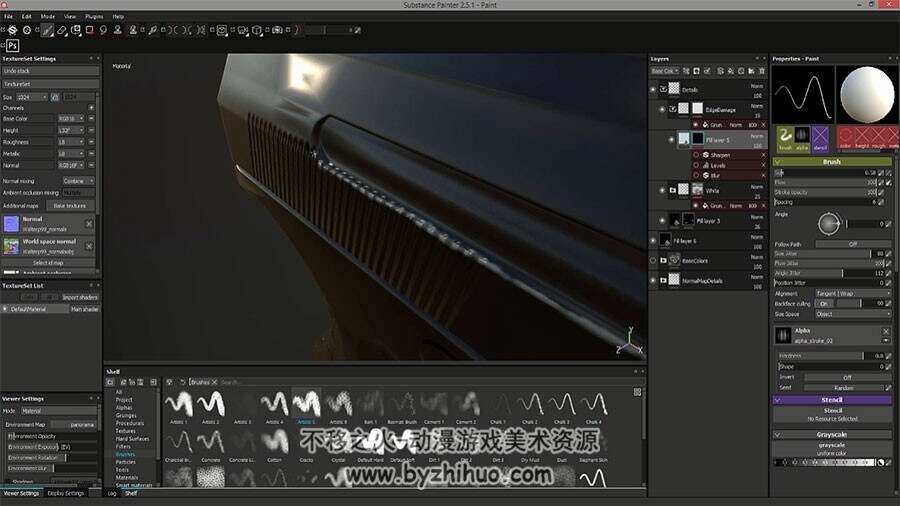Screen dimensions: 900x506
Task: Toggle visibility of White layer
Action: 662,190
